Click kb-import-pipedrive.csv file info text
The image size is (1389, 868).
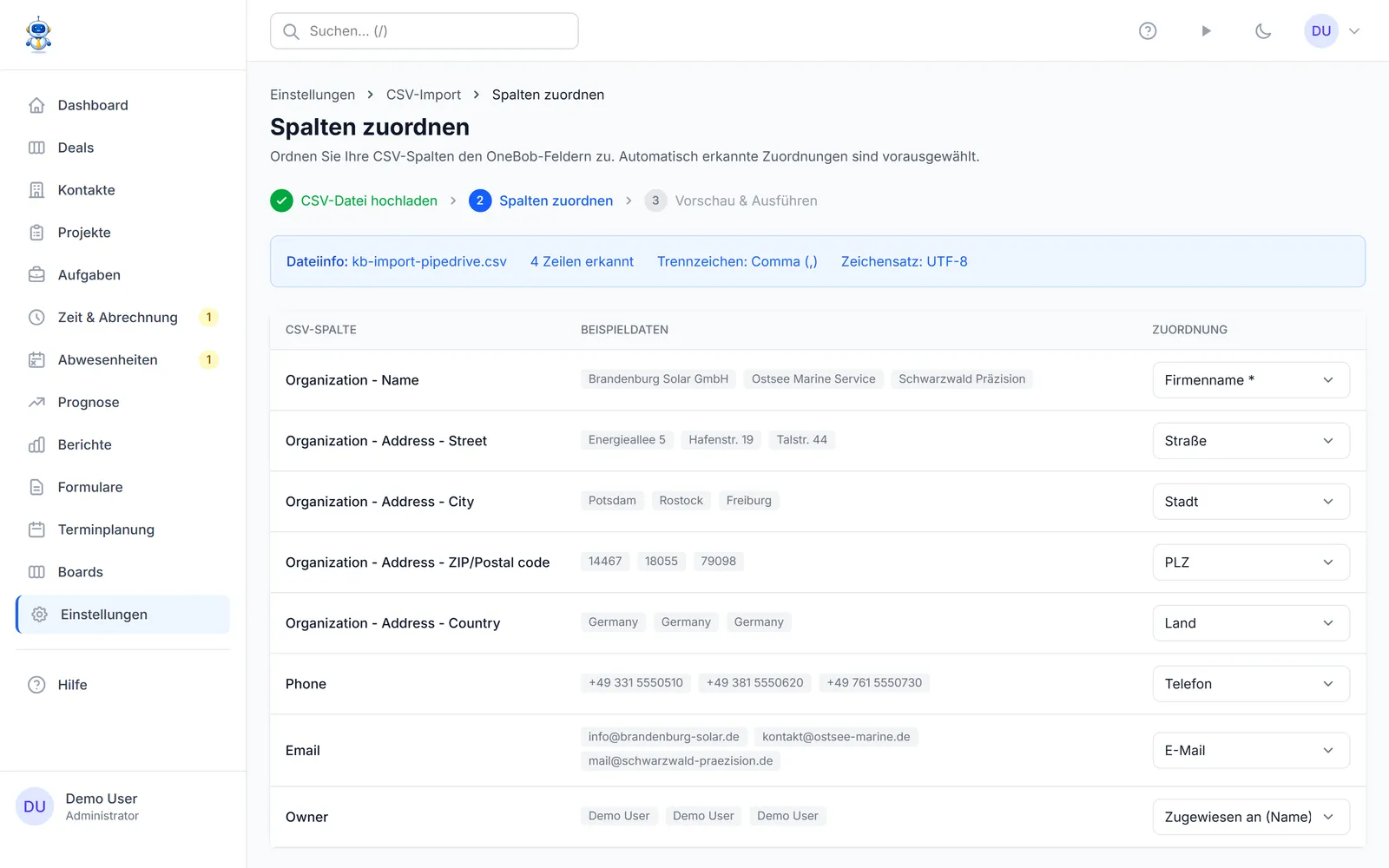(429, 261)
